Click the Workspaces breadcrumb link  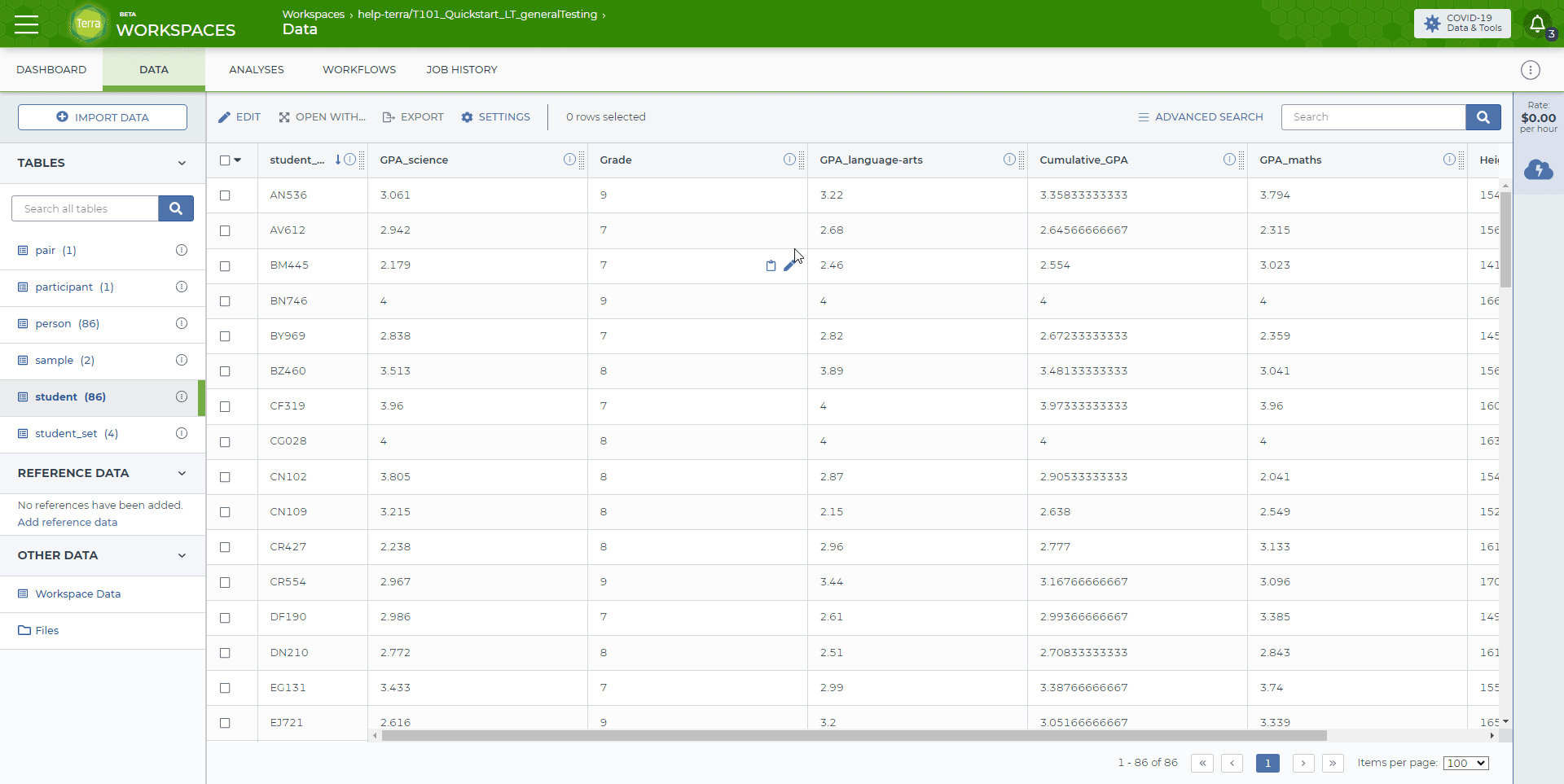pos(314,15)
